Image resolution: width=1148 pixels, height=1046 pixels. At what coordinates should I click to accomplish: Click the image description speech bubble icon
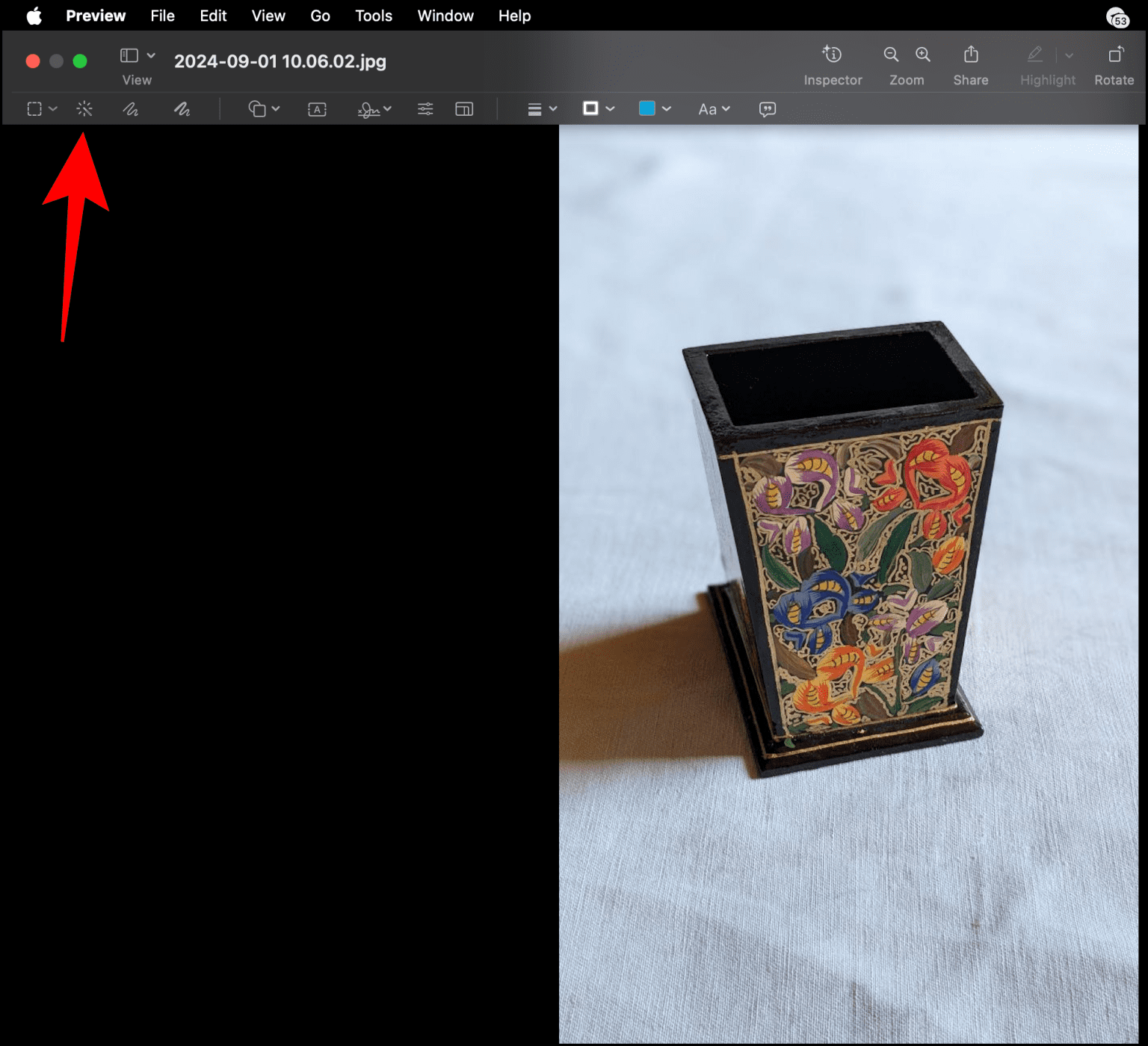click(x=766, y=109)
